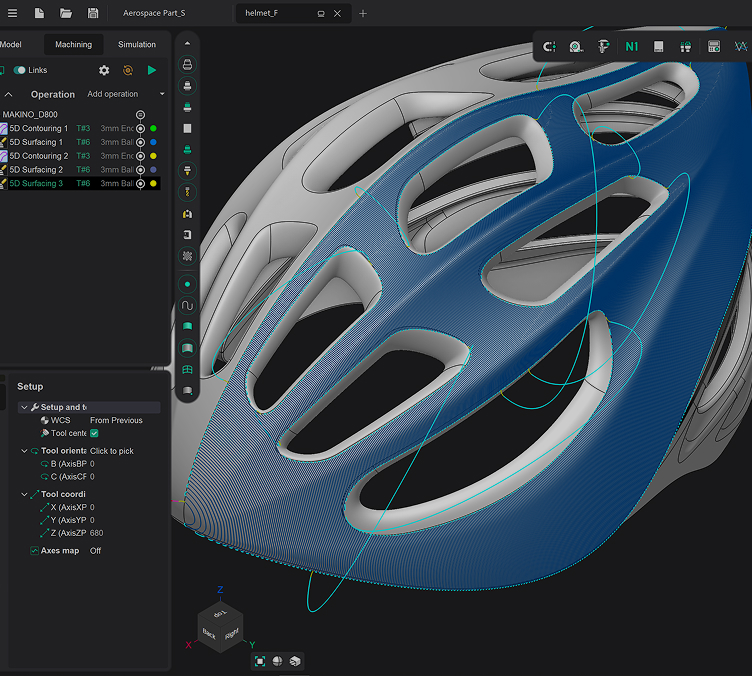Click the machine icon on helmet_F tab
The image size is (752, 676).
(321, 14)
